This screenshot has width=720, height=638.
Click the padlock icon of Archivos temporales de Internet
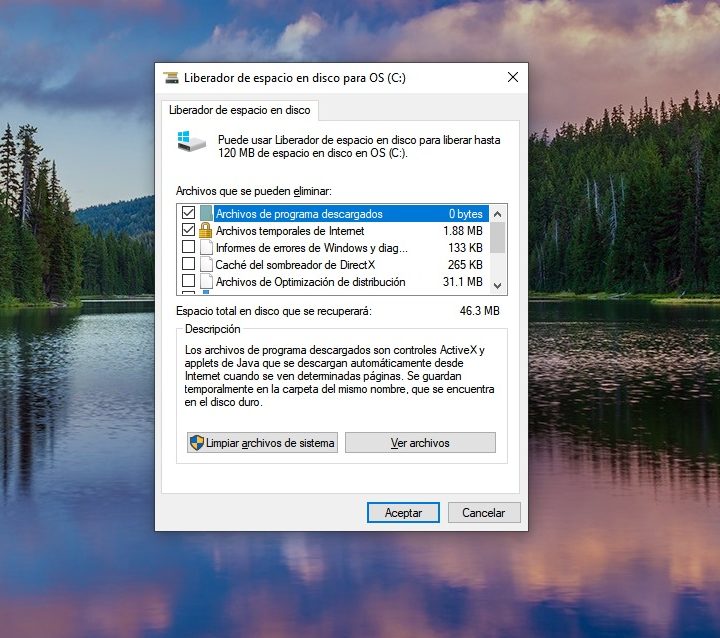coord(206,230)
